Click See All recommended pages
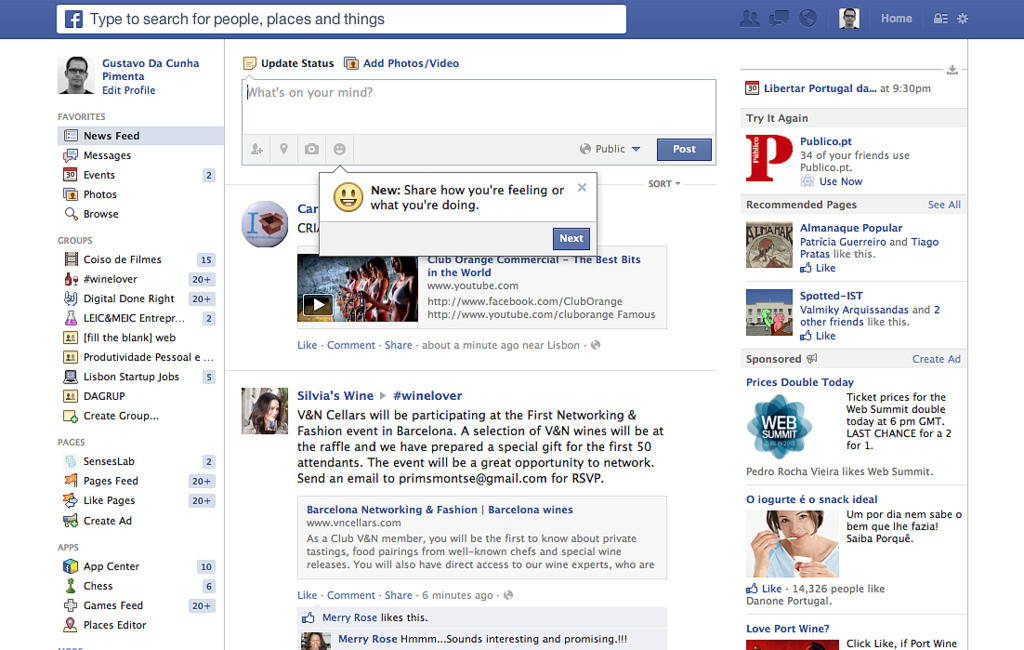 click(x=944, y=204)
